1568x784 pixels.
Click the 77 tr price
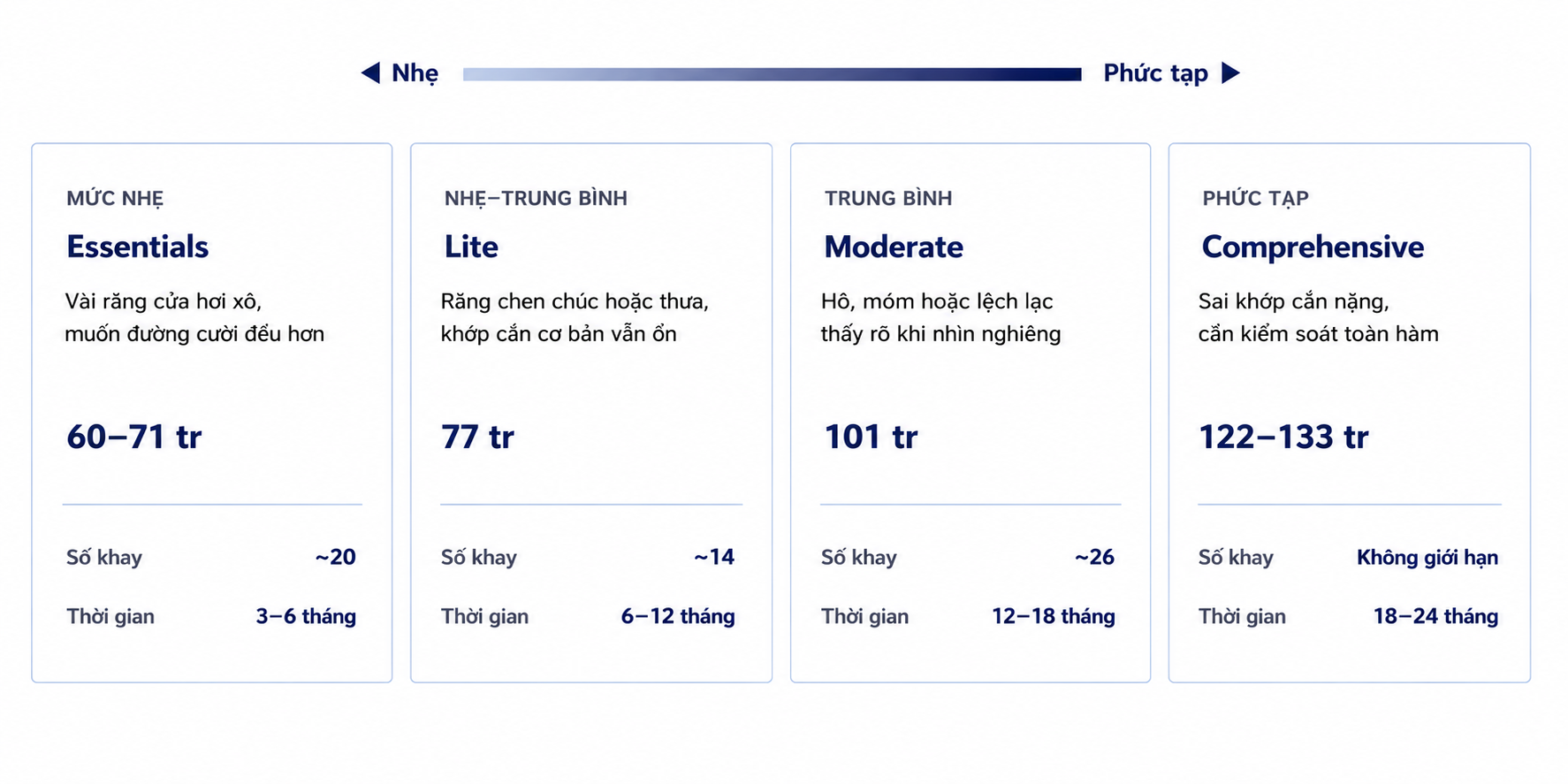click(x=477, y=437)
